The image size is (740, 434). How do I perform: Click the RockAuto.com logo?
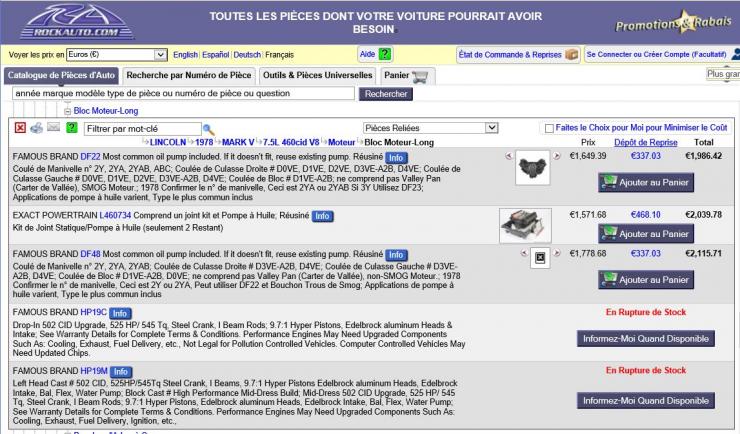click(77, 21)
